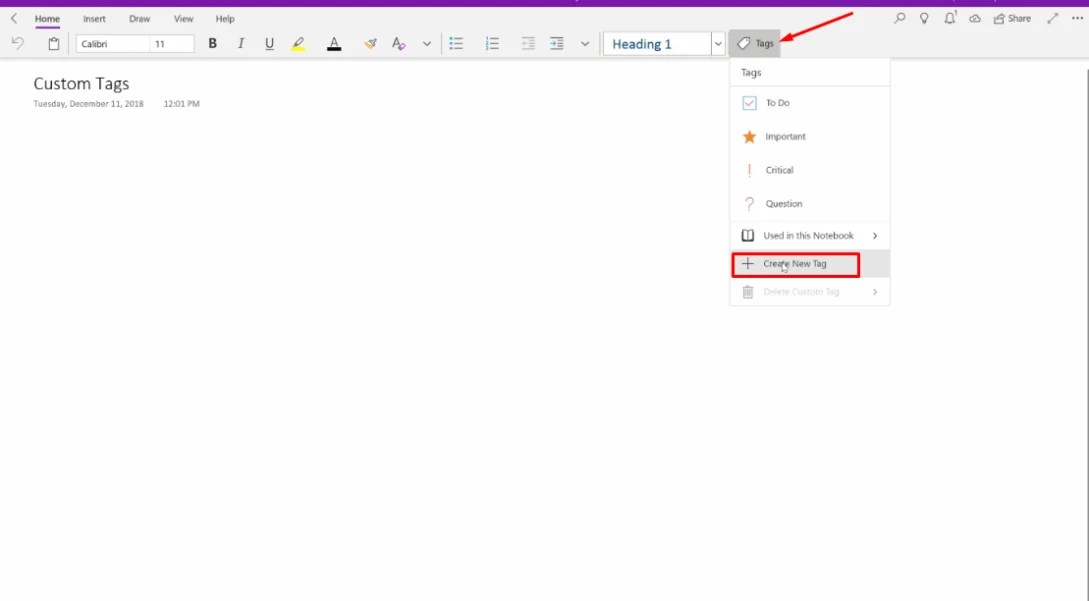Screen dimensions: 1089x601
Task: Click the Clear Formatting icon
Action: coord(398,43)
